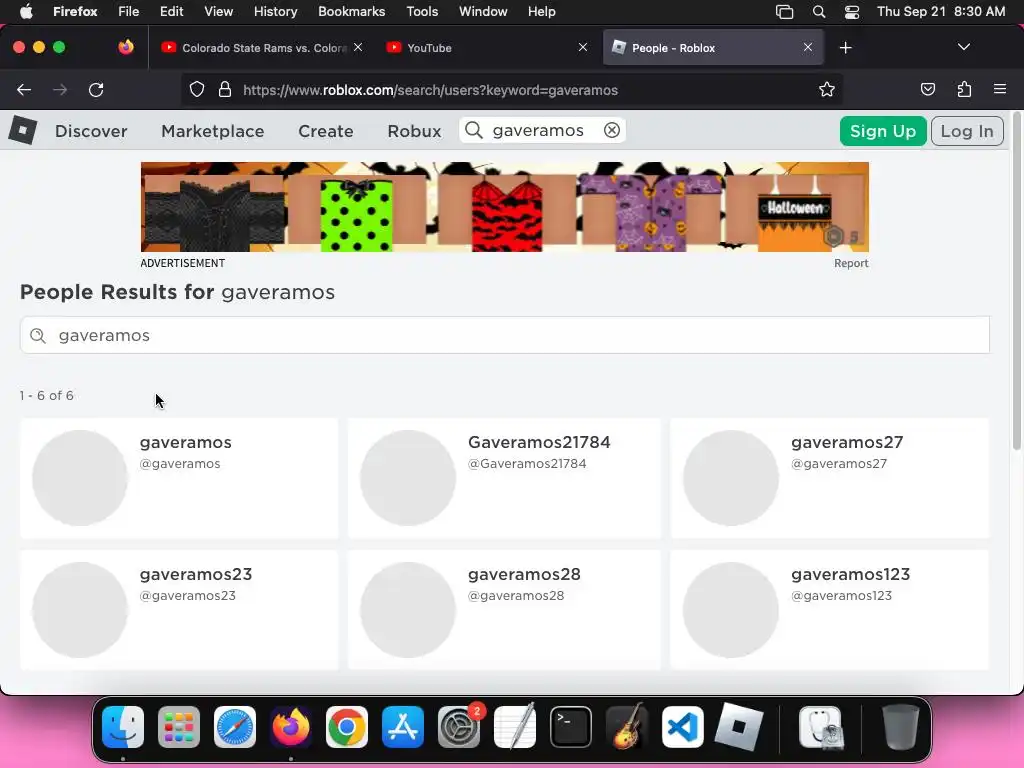Viewport: 1024px width, 768px height.
Task: Open the gaveramos23 user result
Action: tap(179, 610)
